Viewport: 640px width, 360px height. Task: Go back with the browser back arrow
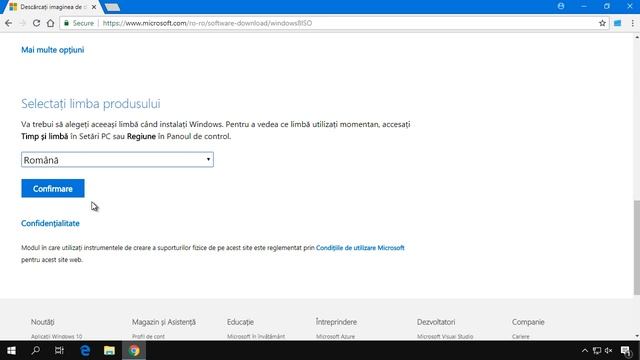9,23
